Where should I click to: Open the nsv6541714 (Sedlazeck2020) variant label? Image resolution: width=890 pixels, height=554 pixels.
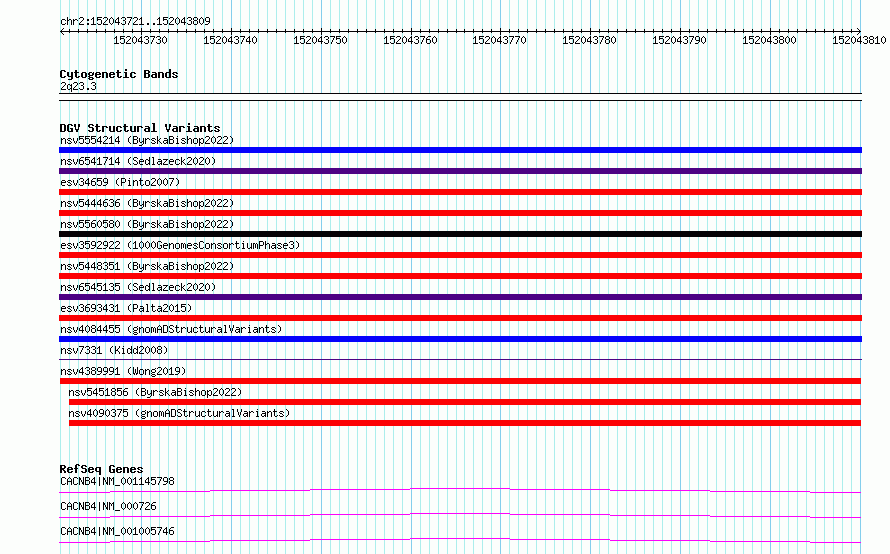(138, 161)
